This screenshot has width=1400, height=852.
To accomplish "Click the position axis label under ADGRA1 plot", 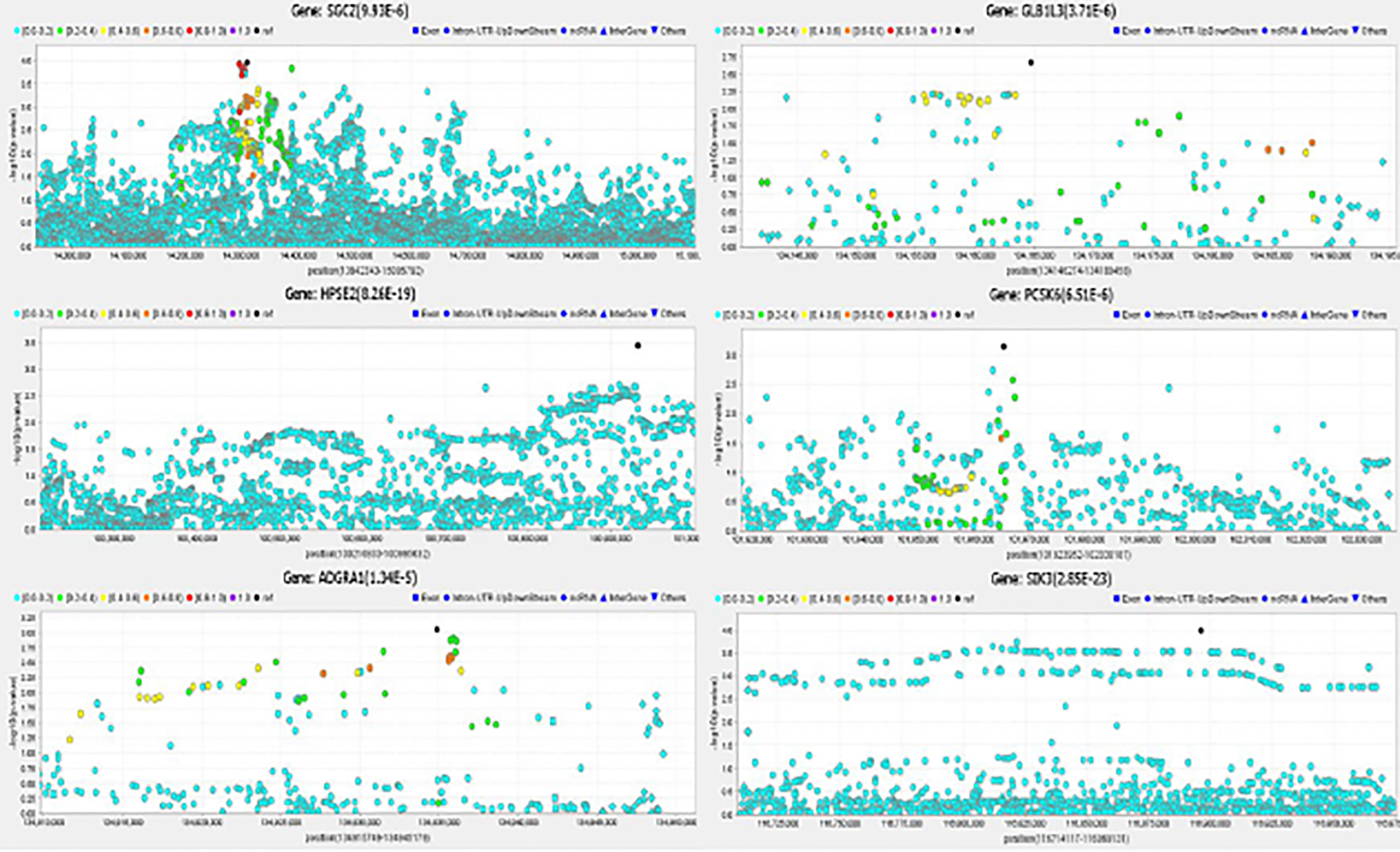I will click(x=367, y=837).
